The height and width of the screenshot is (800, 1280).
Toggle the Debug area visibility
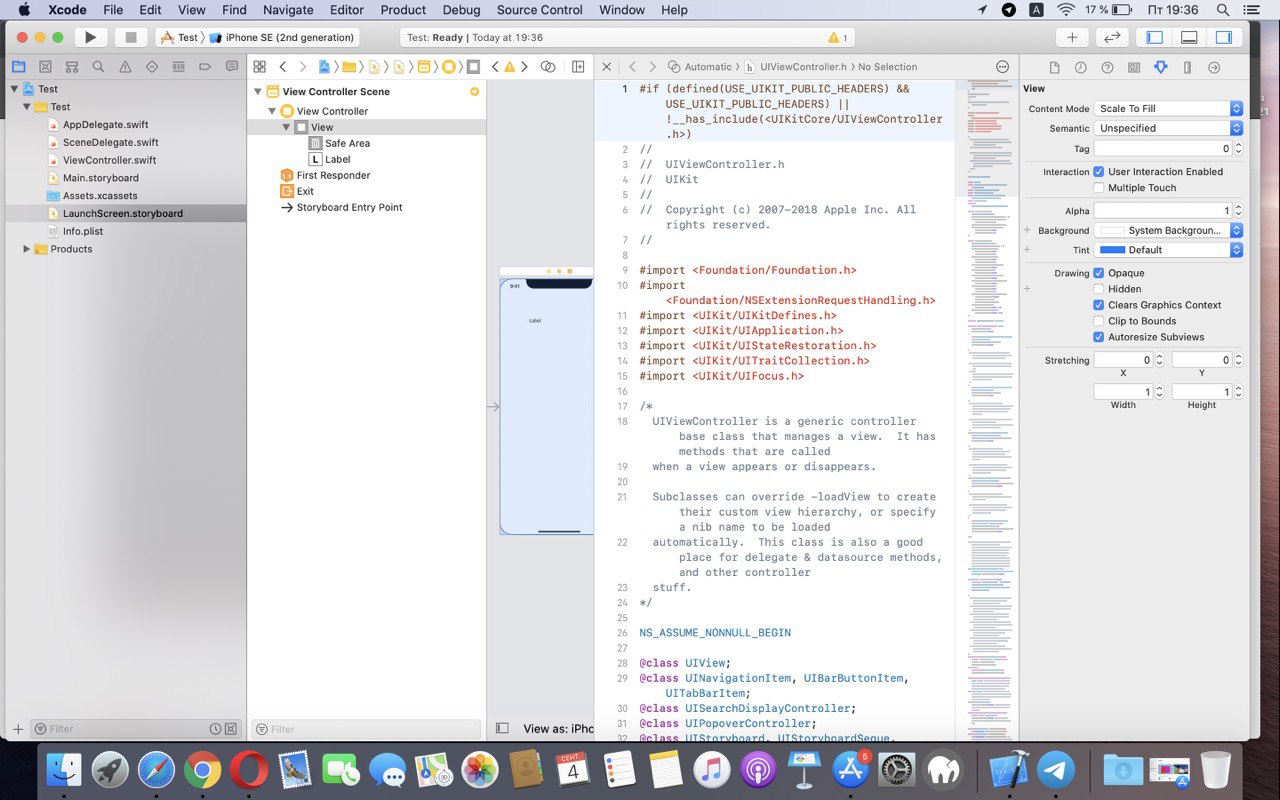1189,37
